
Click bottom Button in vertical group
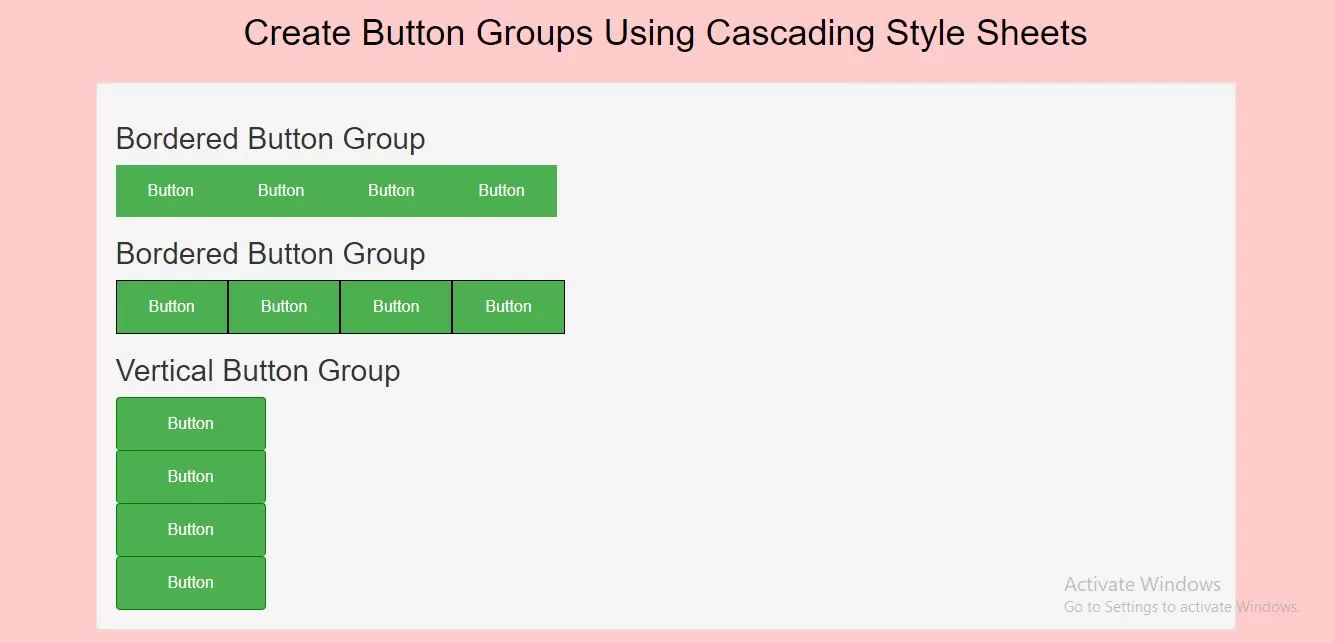pos(191,583)
